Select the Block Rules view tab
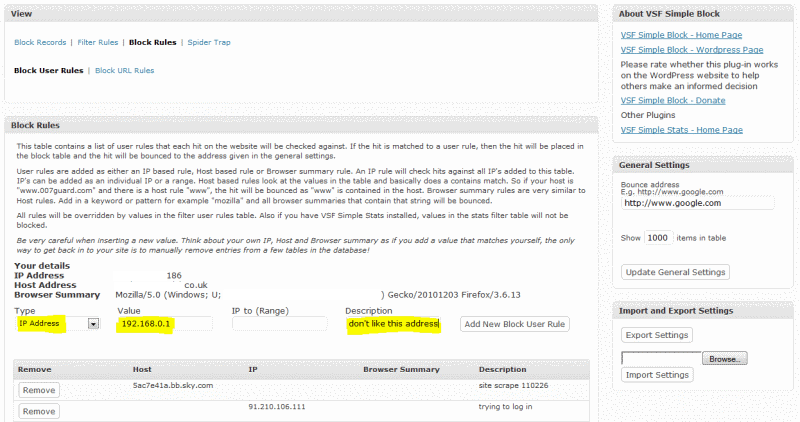The image size is (800, 422). tap(153, 42)
